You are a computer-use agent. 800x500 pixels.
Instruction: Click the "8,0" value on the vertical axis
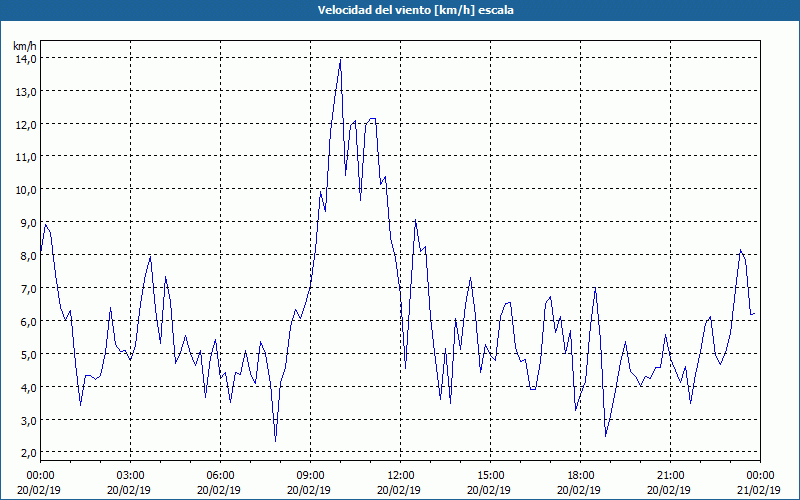tap(28, 256)
